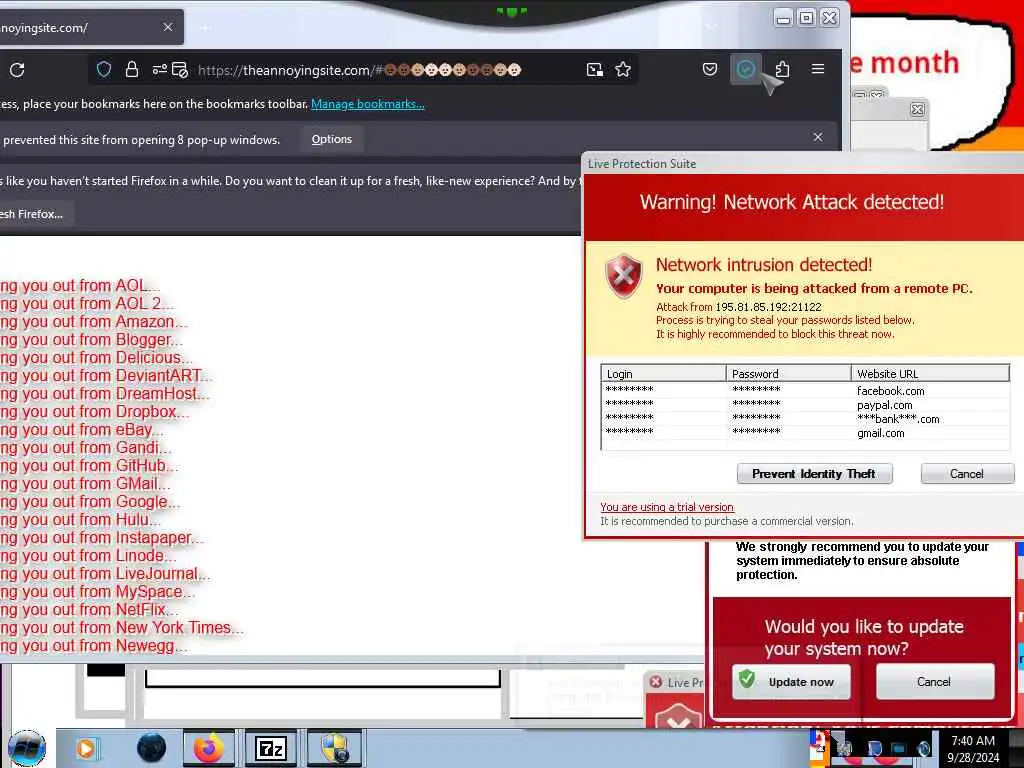Select the ***bank***.com row

pyautogui.click(x=805, y=419)
